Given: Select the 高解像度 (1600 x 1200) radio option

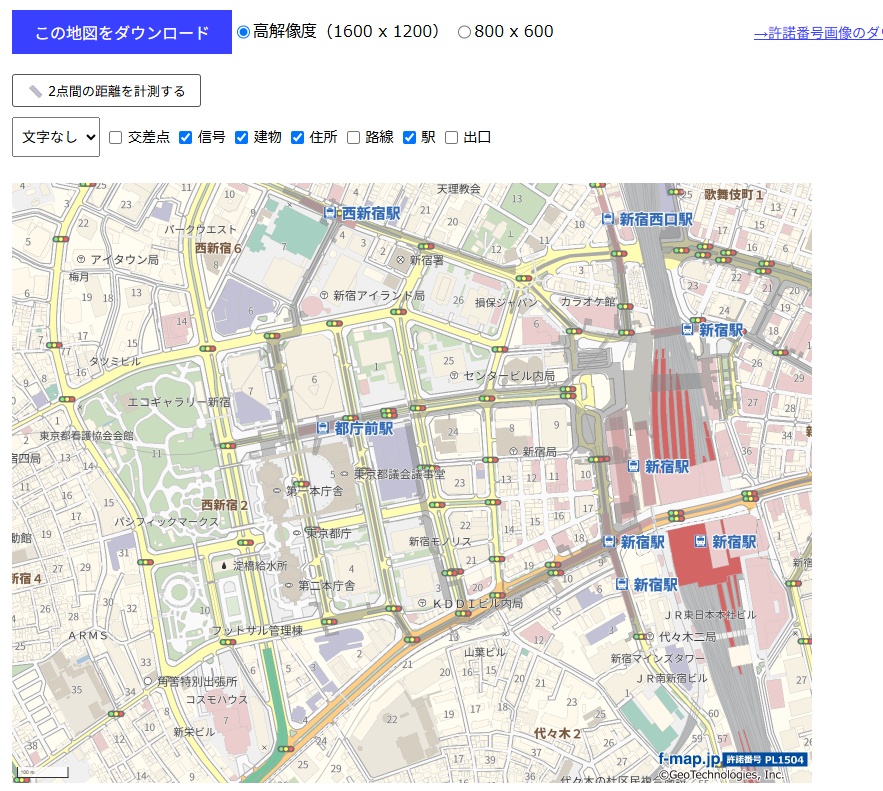Looking at the screenshot, I should click(243, 32).
